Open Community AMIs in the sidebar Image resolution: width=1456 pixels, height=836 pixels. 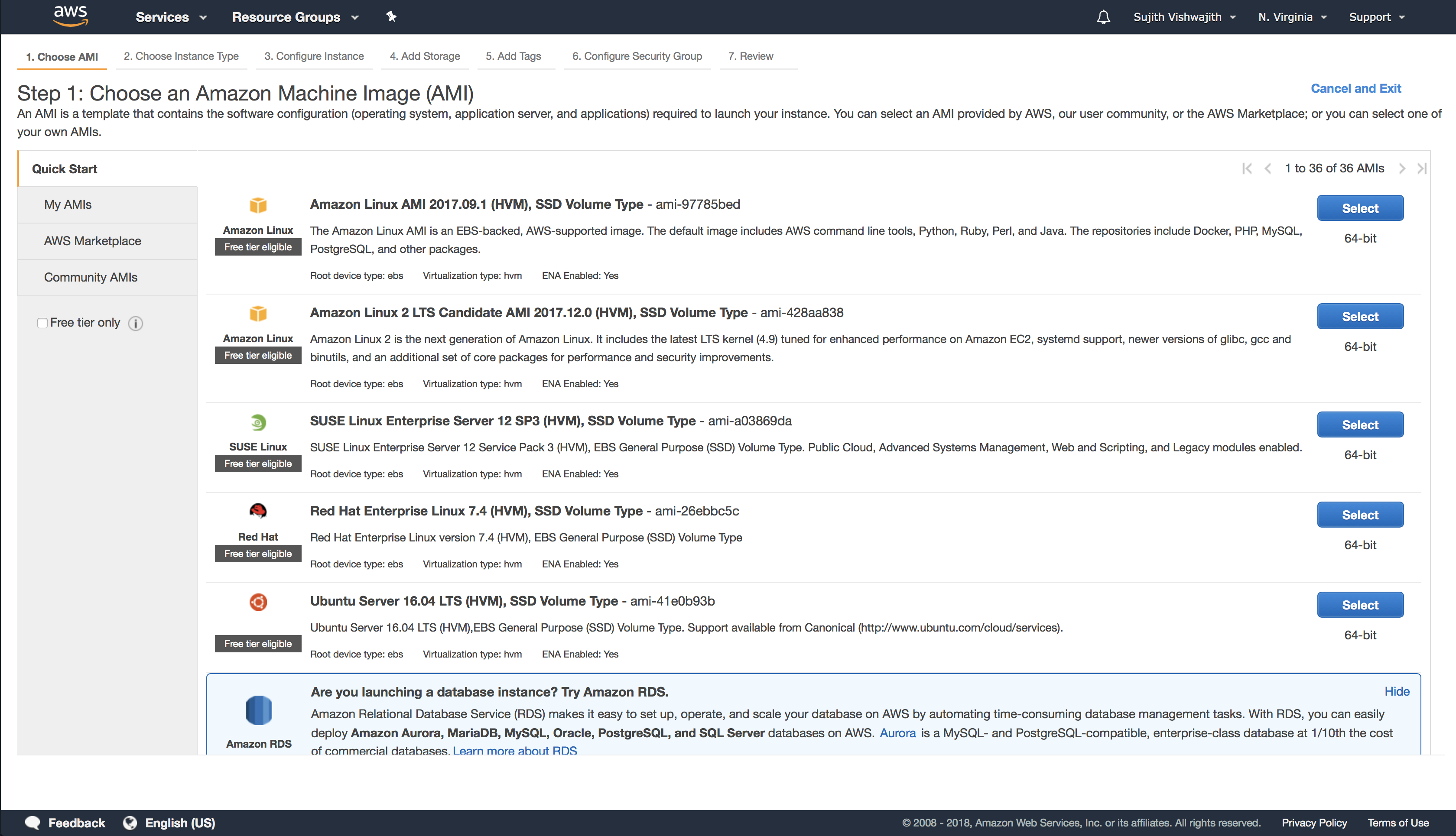coord(107,277)
